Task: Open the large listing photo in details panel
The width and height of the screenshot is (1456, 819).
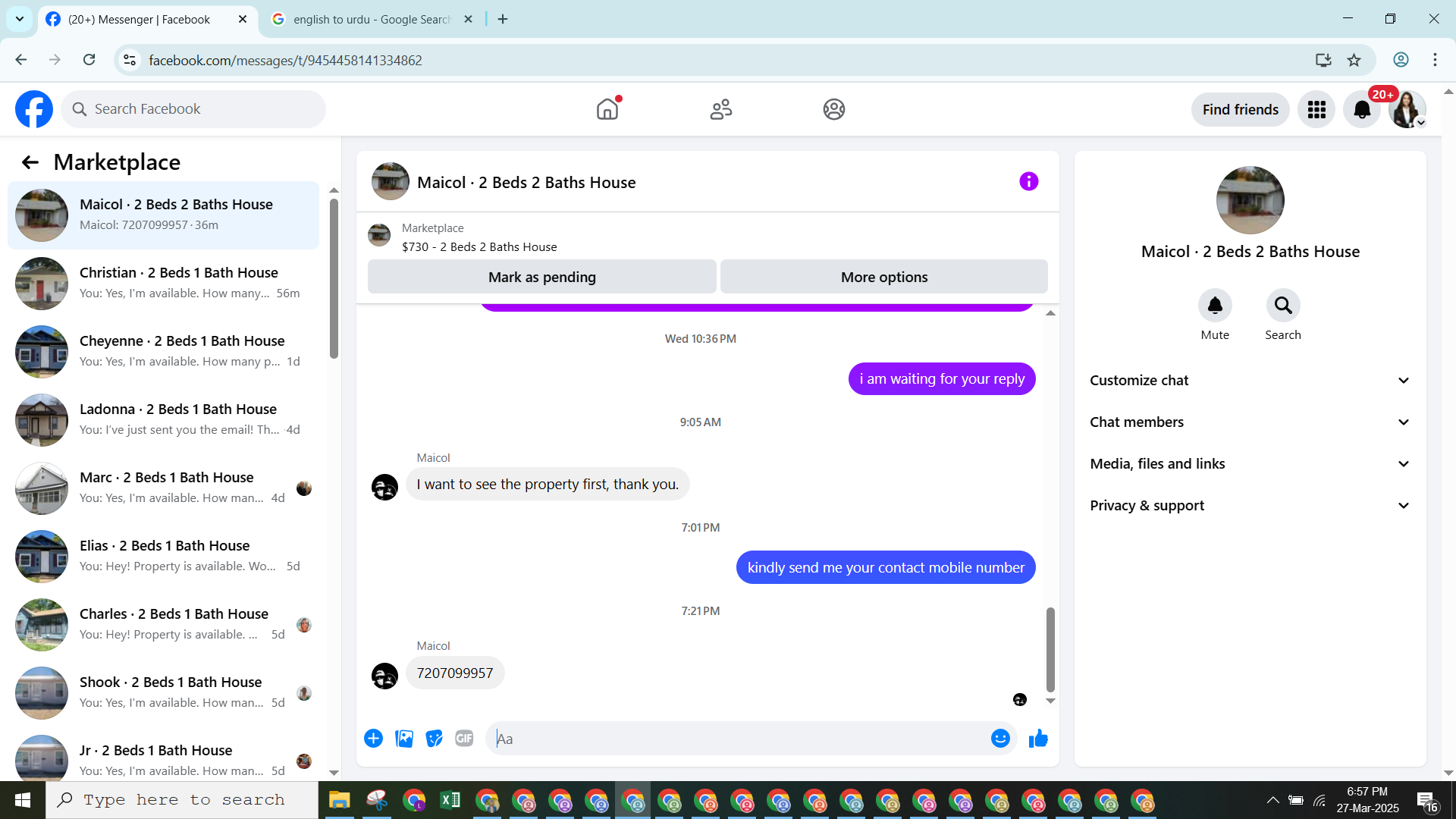Action: coord(1250,200)
